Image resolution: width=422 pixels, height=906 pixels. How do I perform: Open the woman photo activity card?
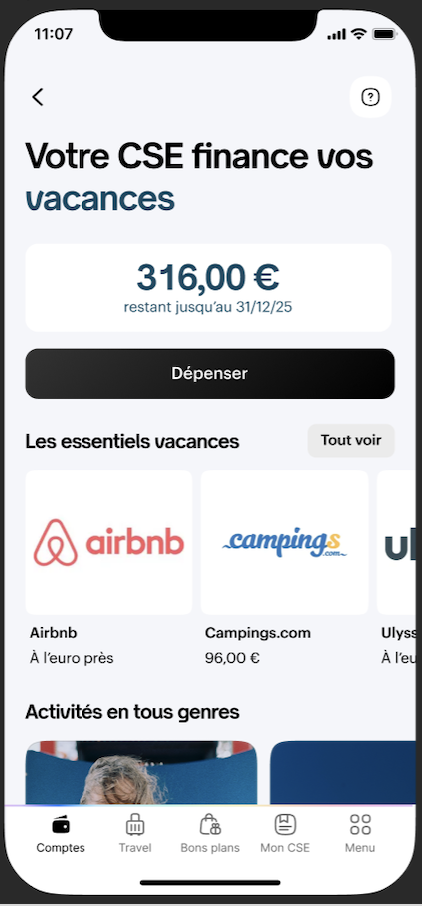142,773
